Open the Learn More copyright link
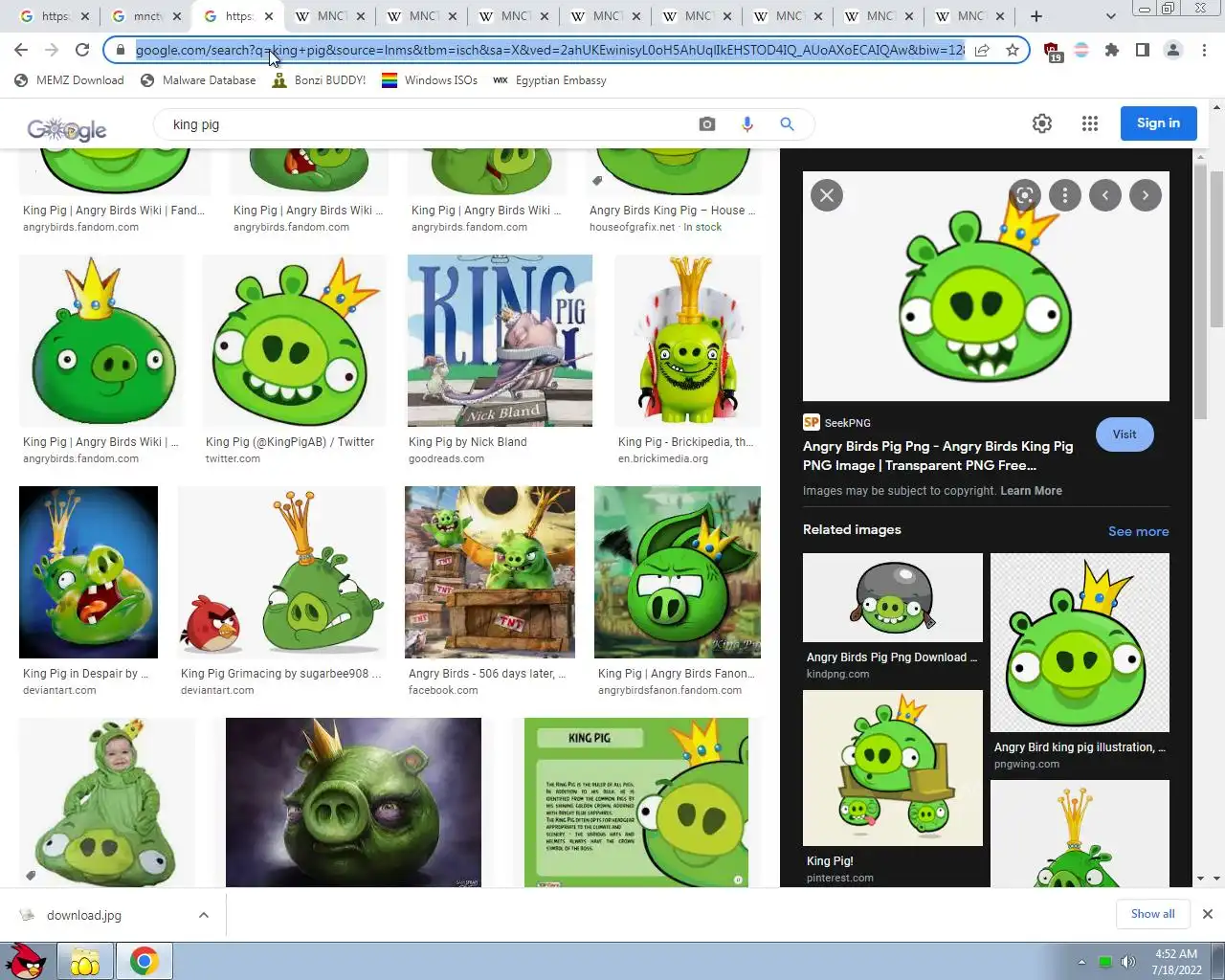This screenshot has height=980, width=1225. click(x=1031, y=490)
